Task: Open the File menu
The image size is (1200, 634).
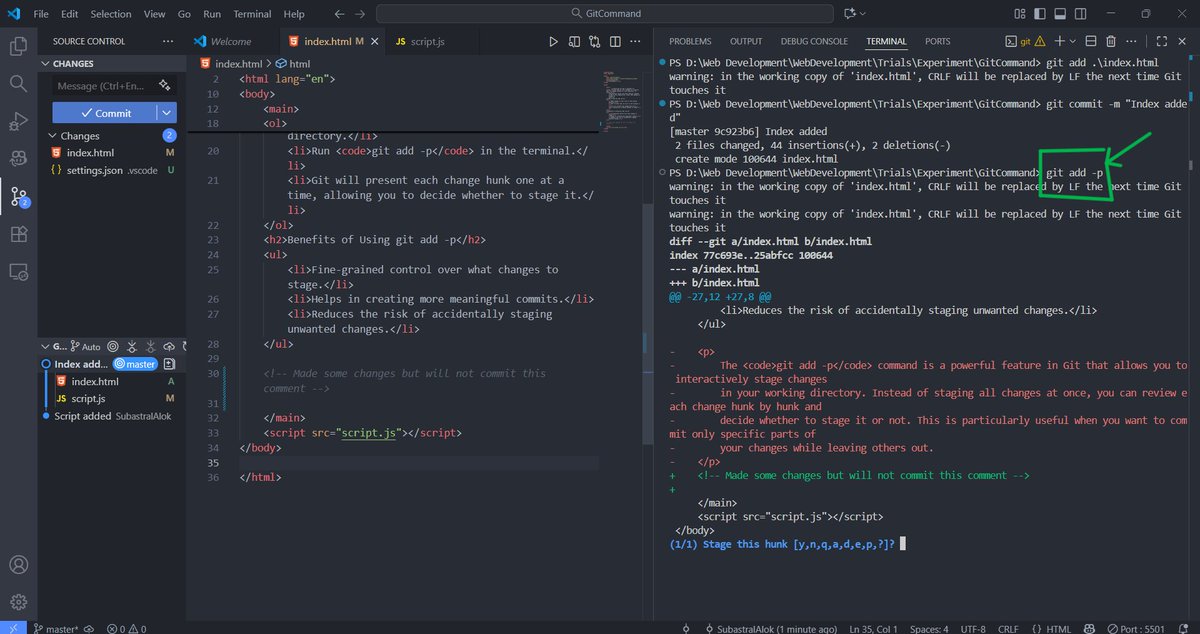Action: (x=41, y=14)
